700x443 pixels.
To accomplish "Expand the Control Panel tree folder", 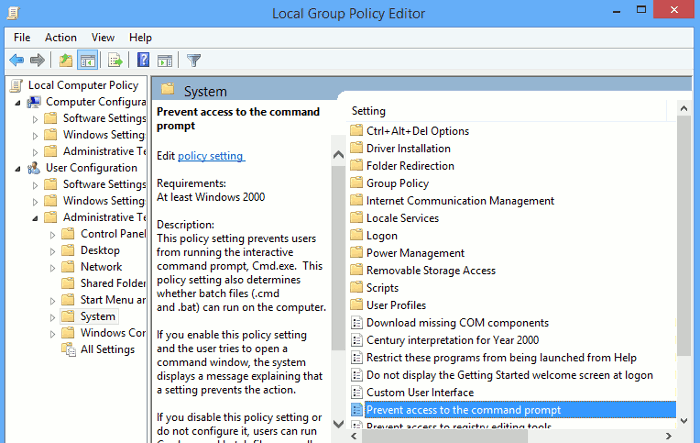I will point(52,234).
